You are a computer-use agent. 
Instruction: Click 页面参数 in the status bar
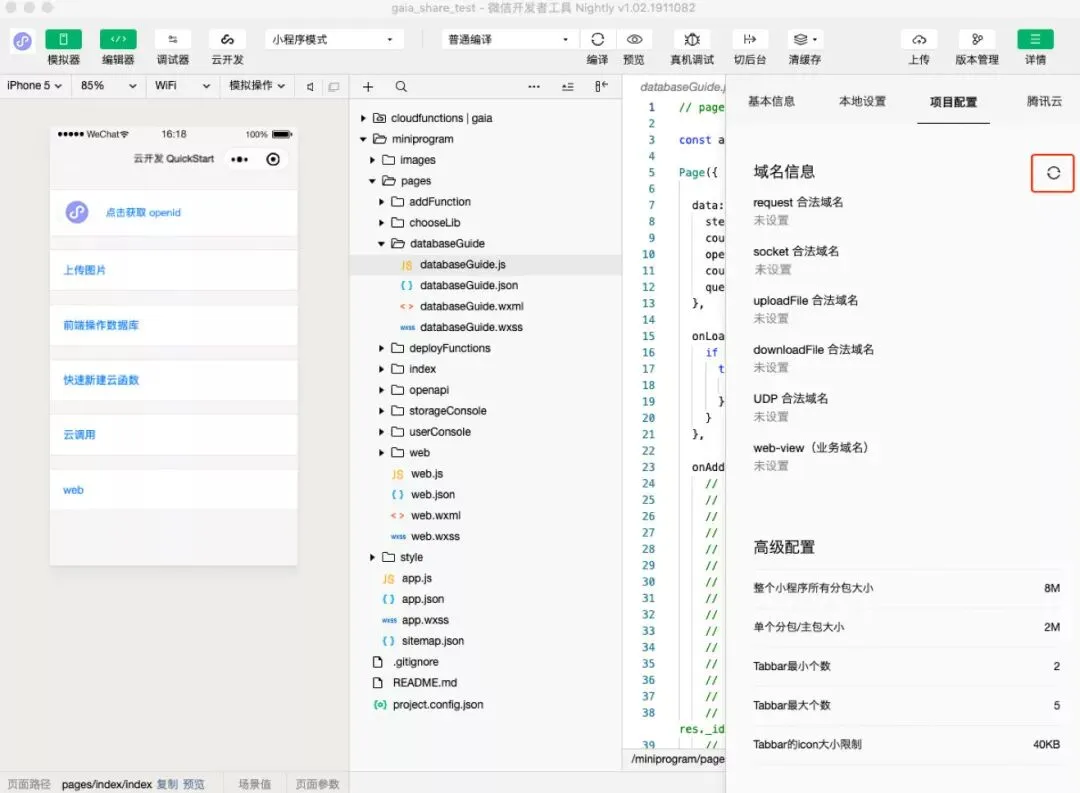[x=317, y=784]
